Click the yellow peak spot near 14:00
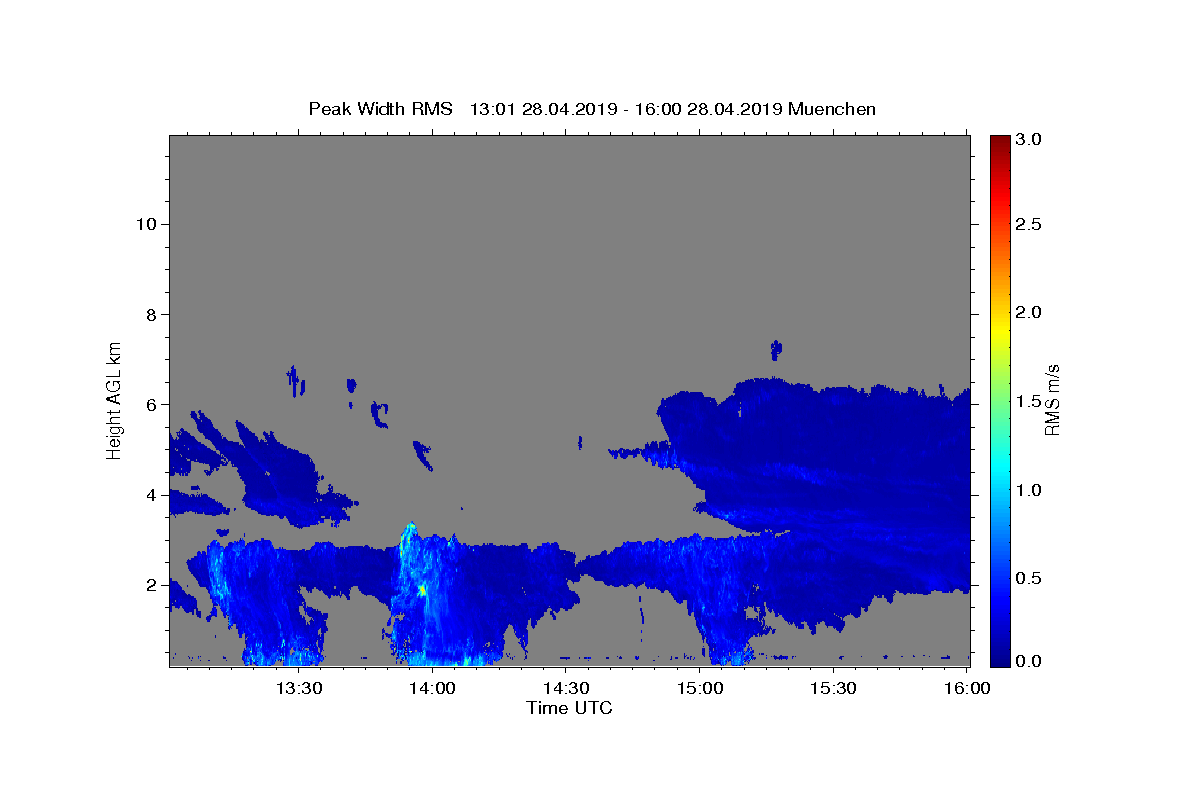 point(423,590)
